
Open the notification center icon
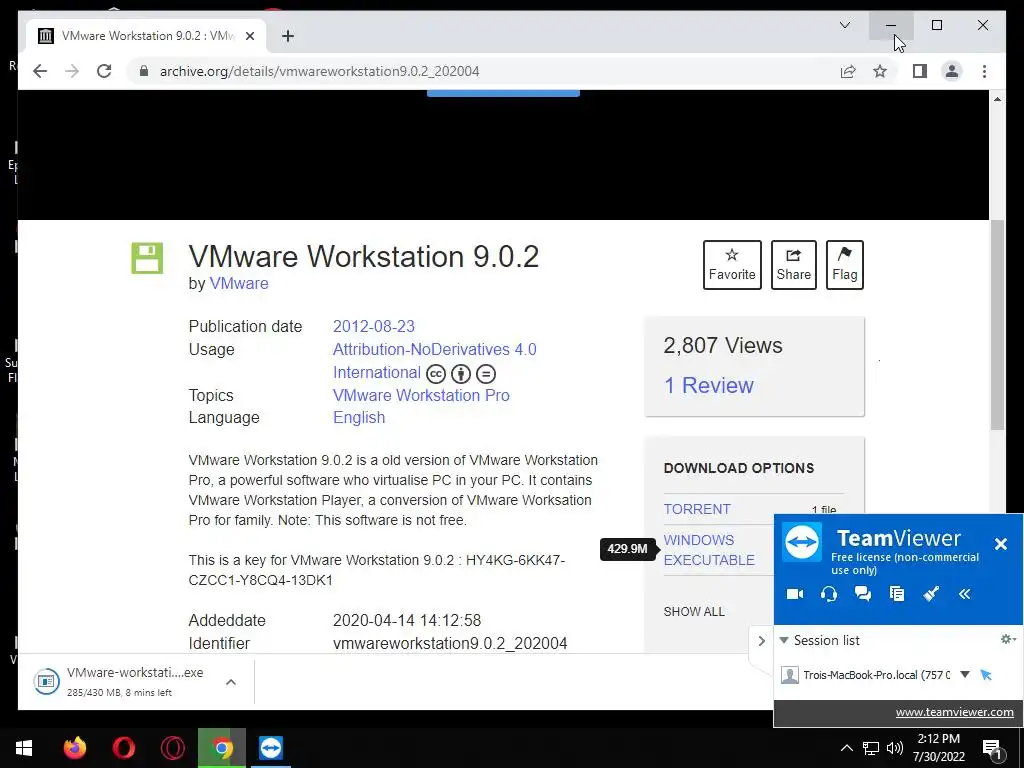point(993,749)
